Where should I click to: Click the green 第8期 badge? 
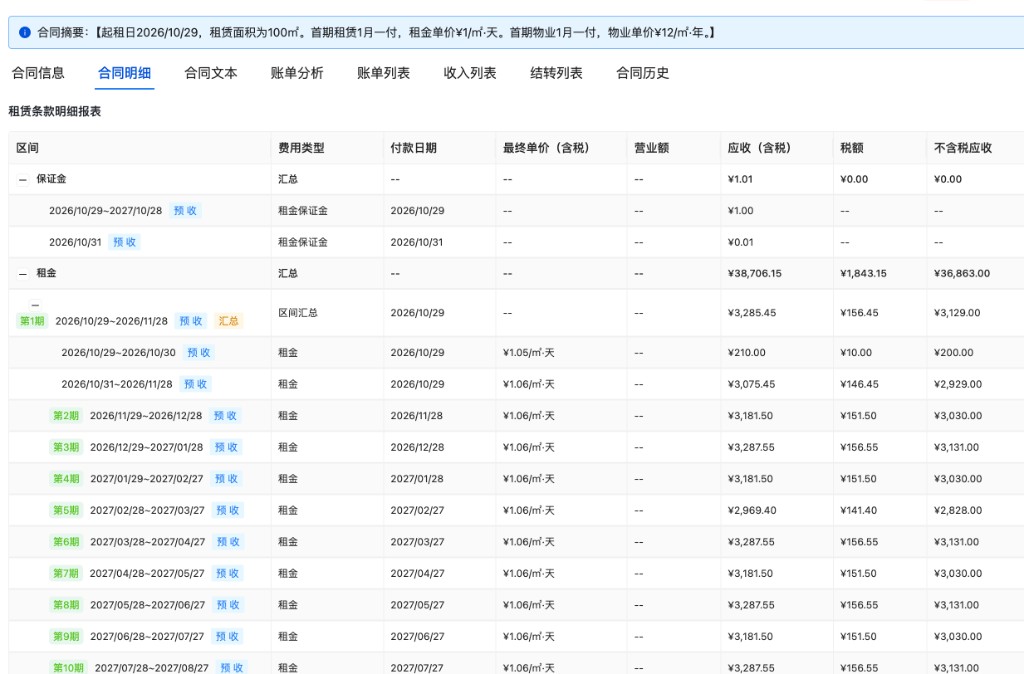pos(65,605)
